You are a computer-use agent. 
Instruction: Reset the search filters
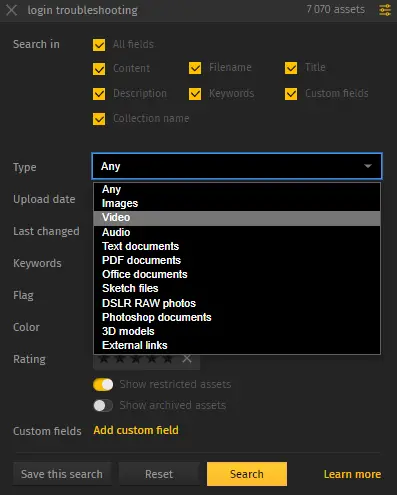click(159, 474)
